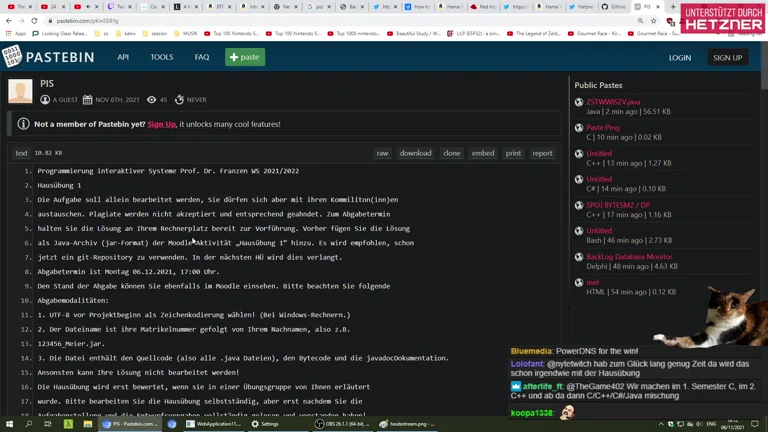Open the browser zoom magnifier icon
The image size is (768, 432).
pyautogui.click(x=641, y=21)
